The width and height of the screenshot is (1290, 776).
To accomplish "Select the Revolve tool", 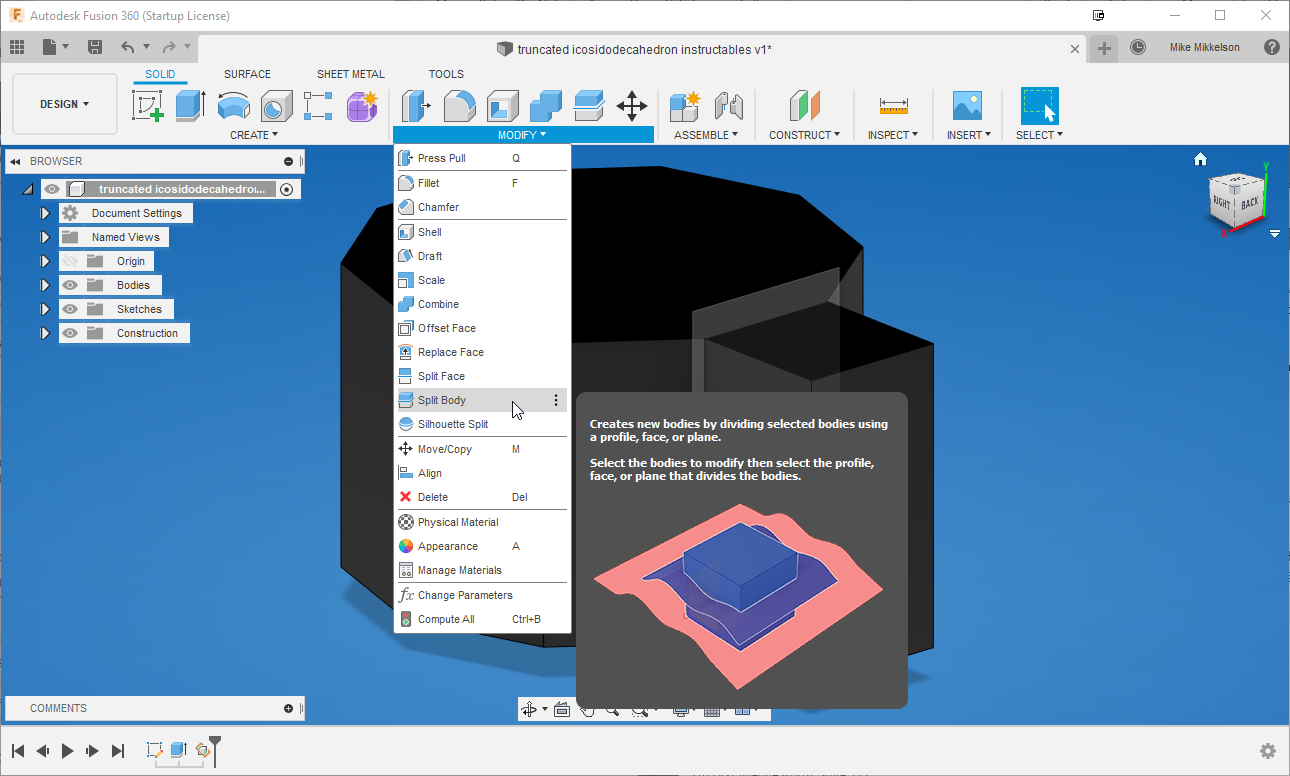I will [x=234, y=106].
